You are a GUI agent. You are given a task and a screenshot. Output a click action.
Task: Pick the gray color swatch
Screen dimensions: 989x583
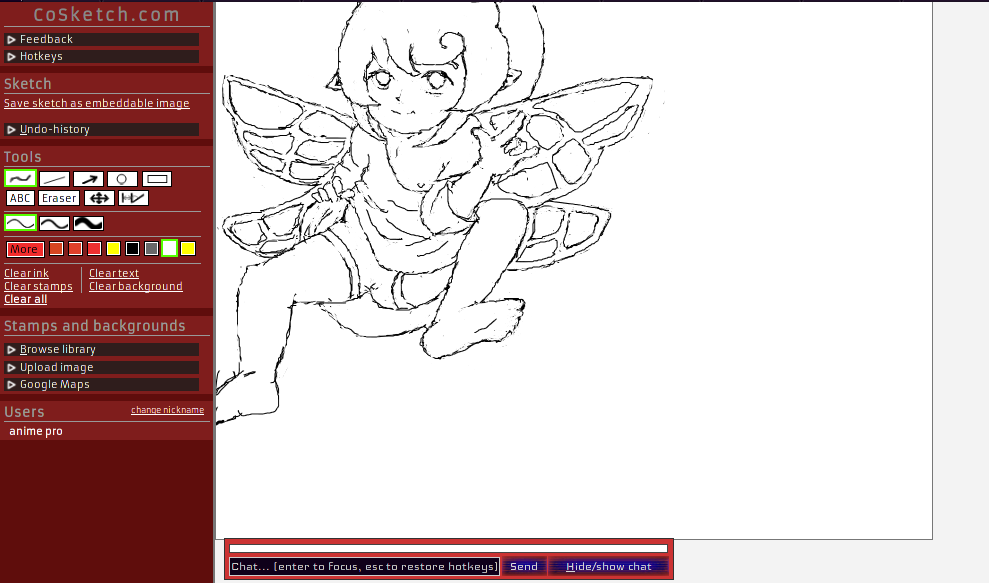click(x=151, y=249)
